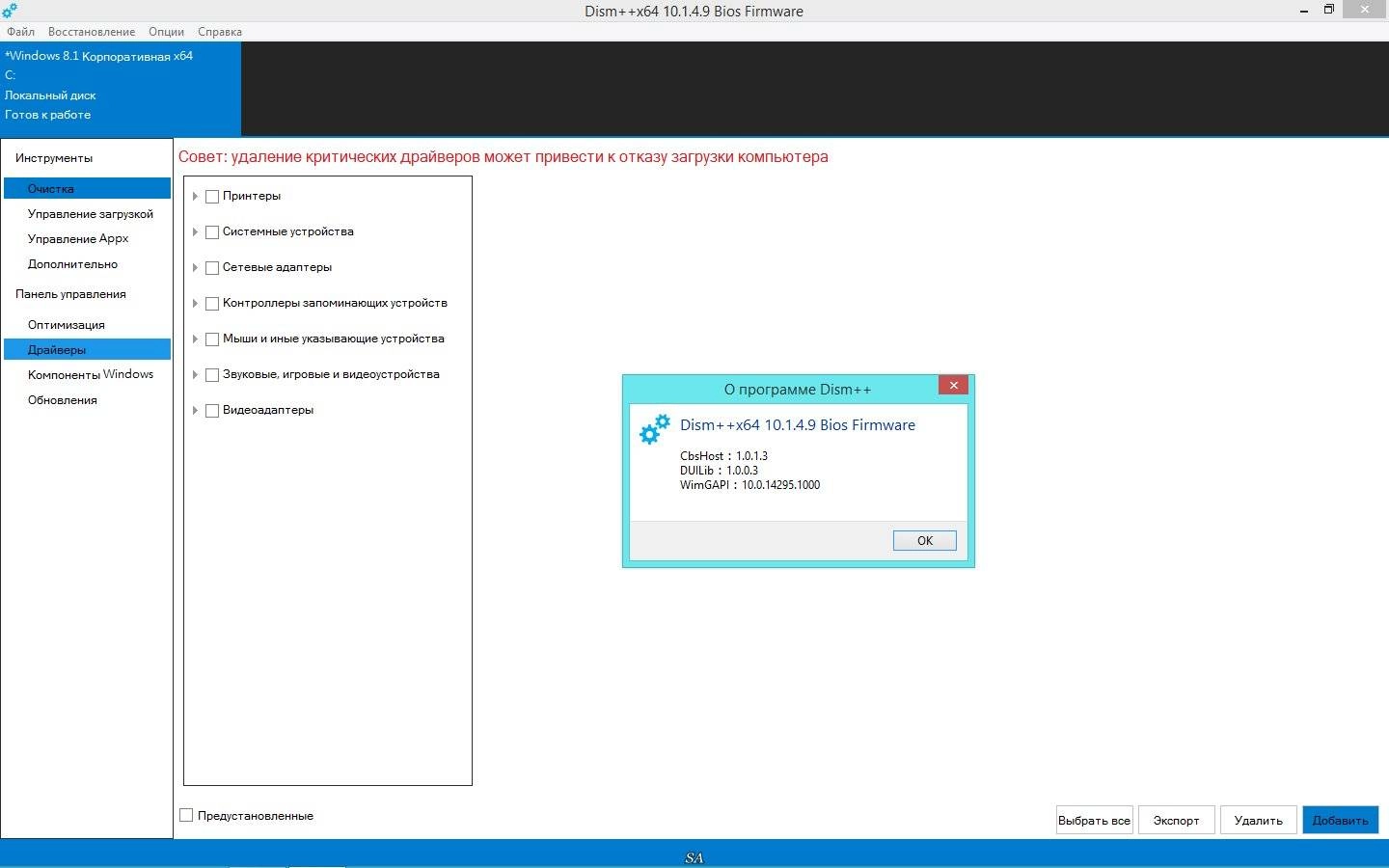Expand Контроллеры запоминающих устройств group
Image resolution: width=1389 pixels, height=868 pixels.
(x=195, y=304)
